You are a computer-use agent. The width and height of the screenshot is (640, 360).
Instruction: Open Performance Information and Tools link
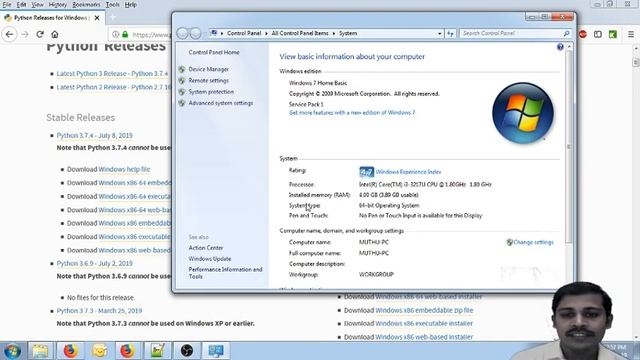coord(225,273)
